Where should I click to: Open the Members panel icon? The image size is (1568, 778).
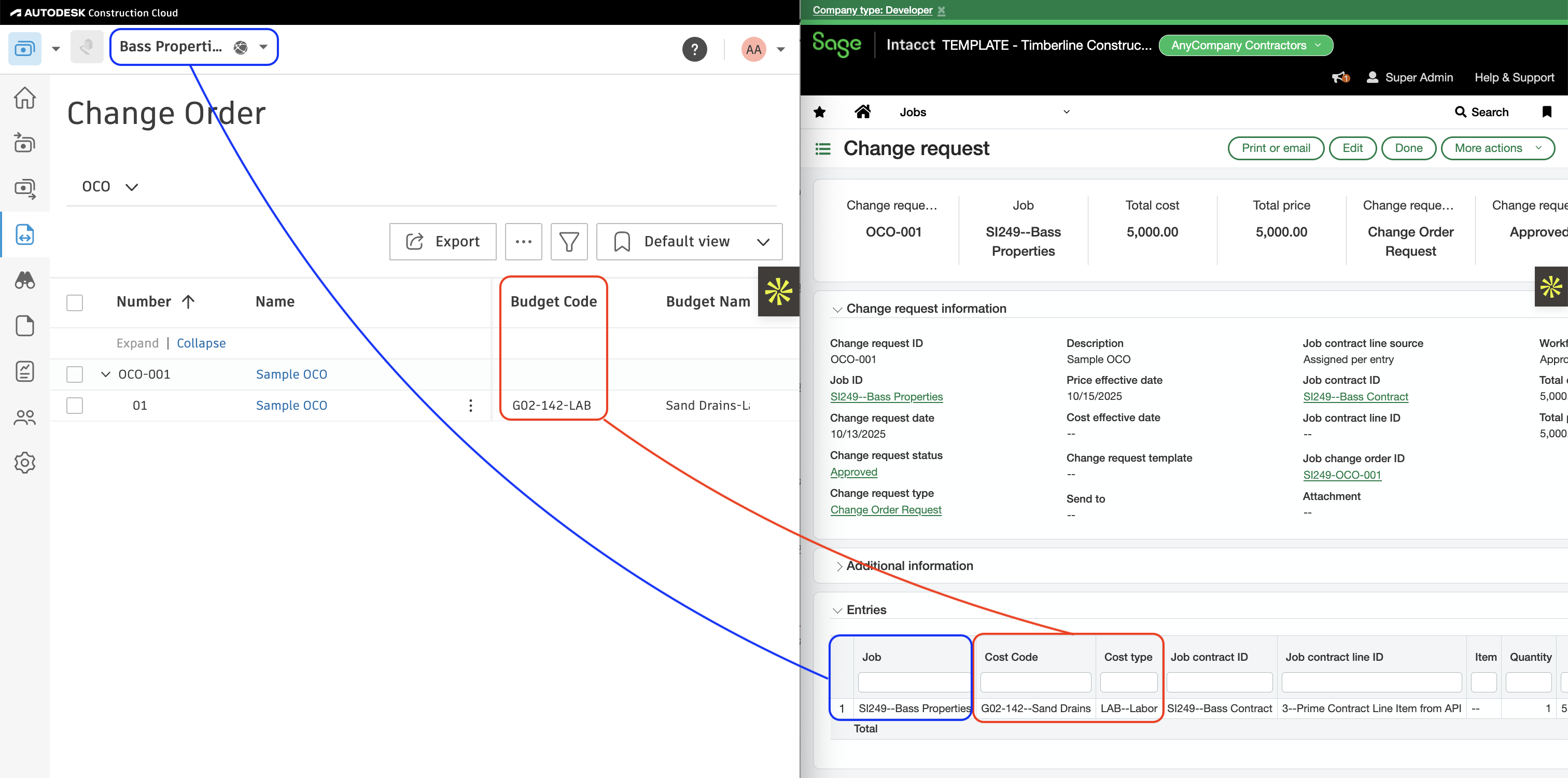click(24, 417)
